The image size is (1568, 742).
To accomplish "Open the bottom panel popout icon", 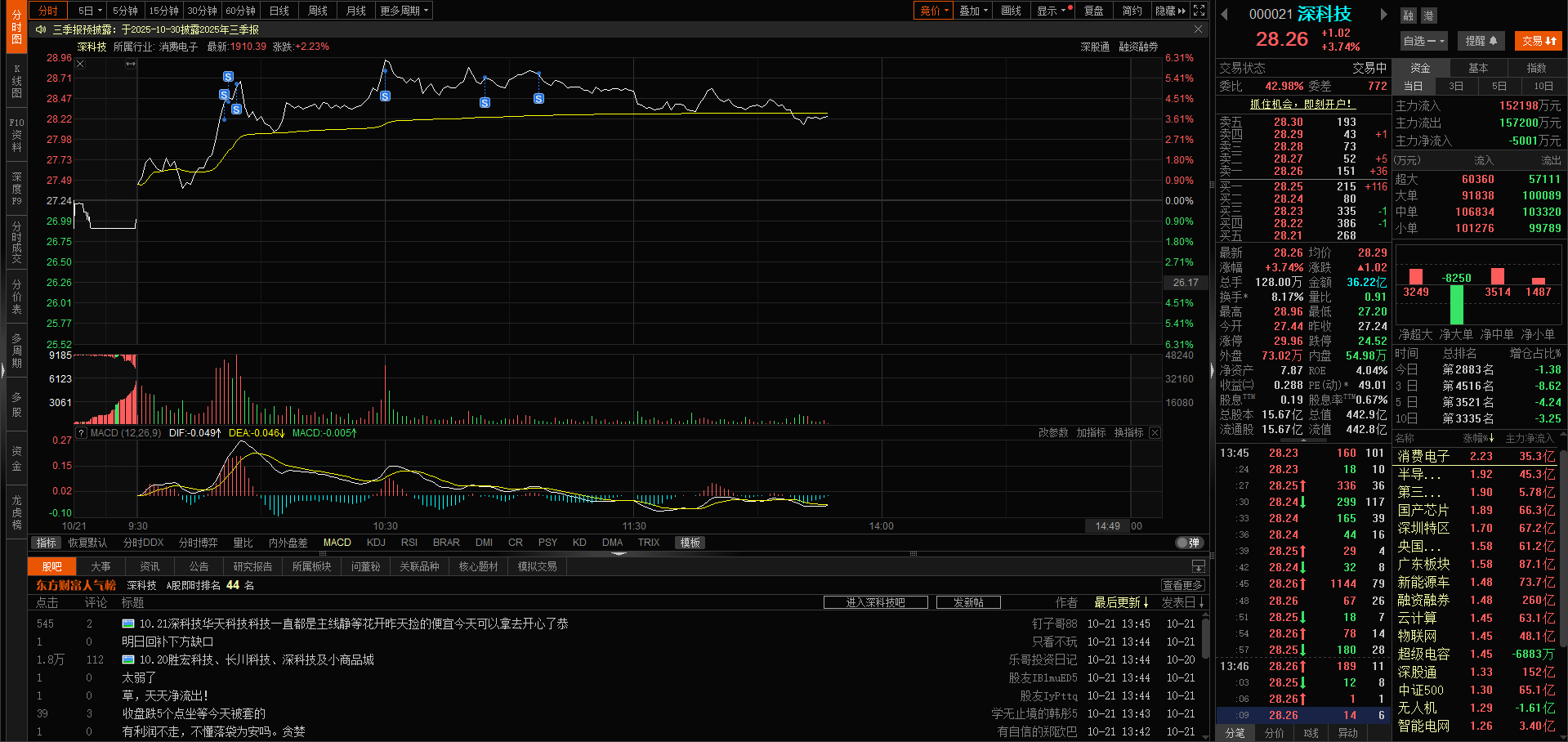I will (x=1199, y=566).
